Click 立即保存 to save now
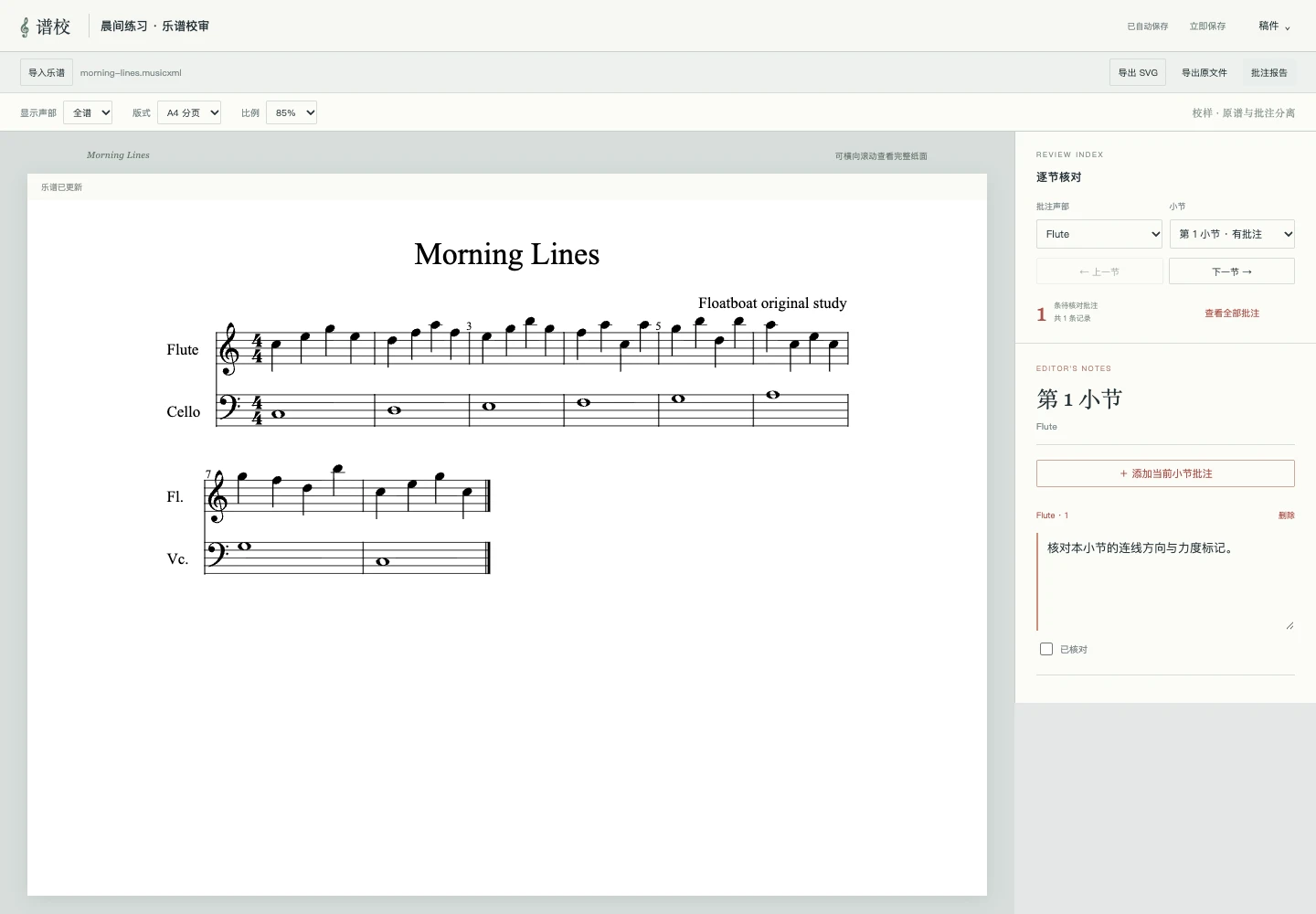 click(1207, 27)
